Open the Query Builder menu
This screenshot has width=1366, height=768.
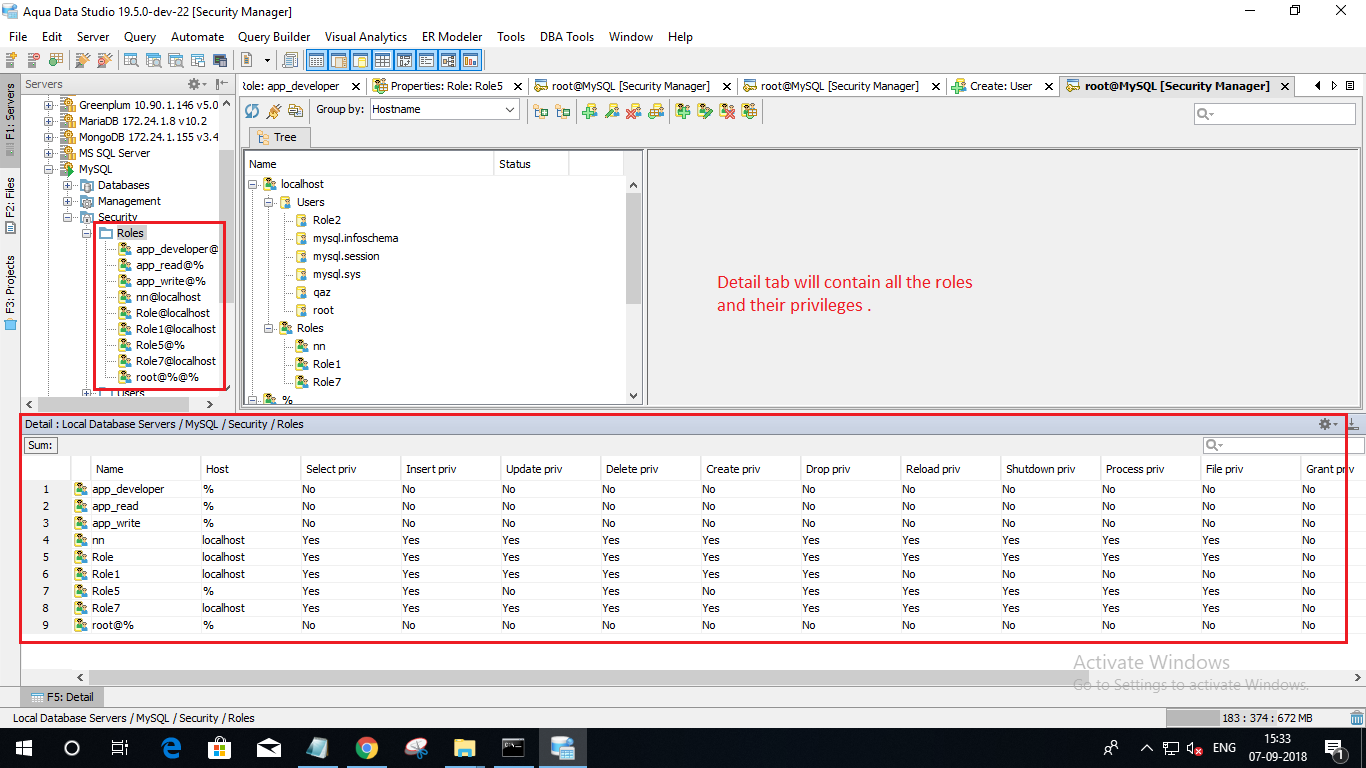(x=274, y=36)
